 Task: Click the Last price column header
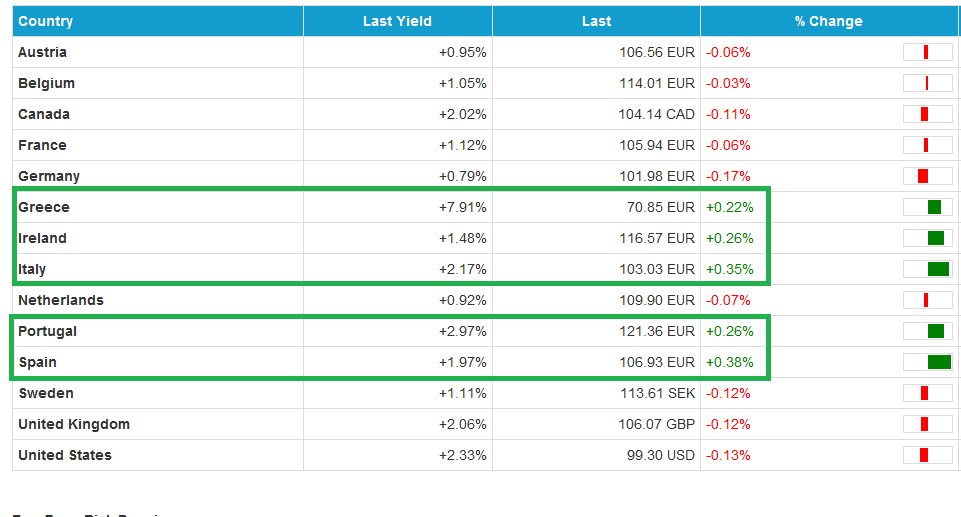pos(596,21)
